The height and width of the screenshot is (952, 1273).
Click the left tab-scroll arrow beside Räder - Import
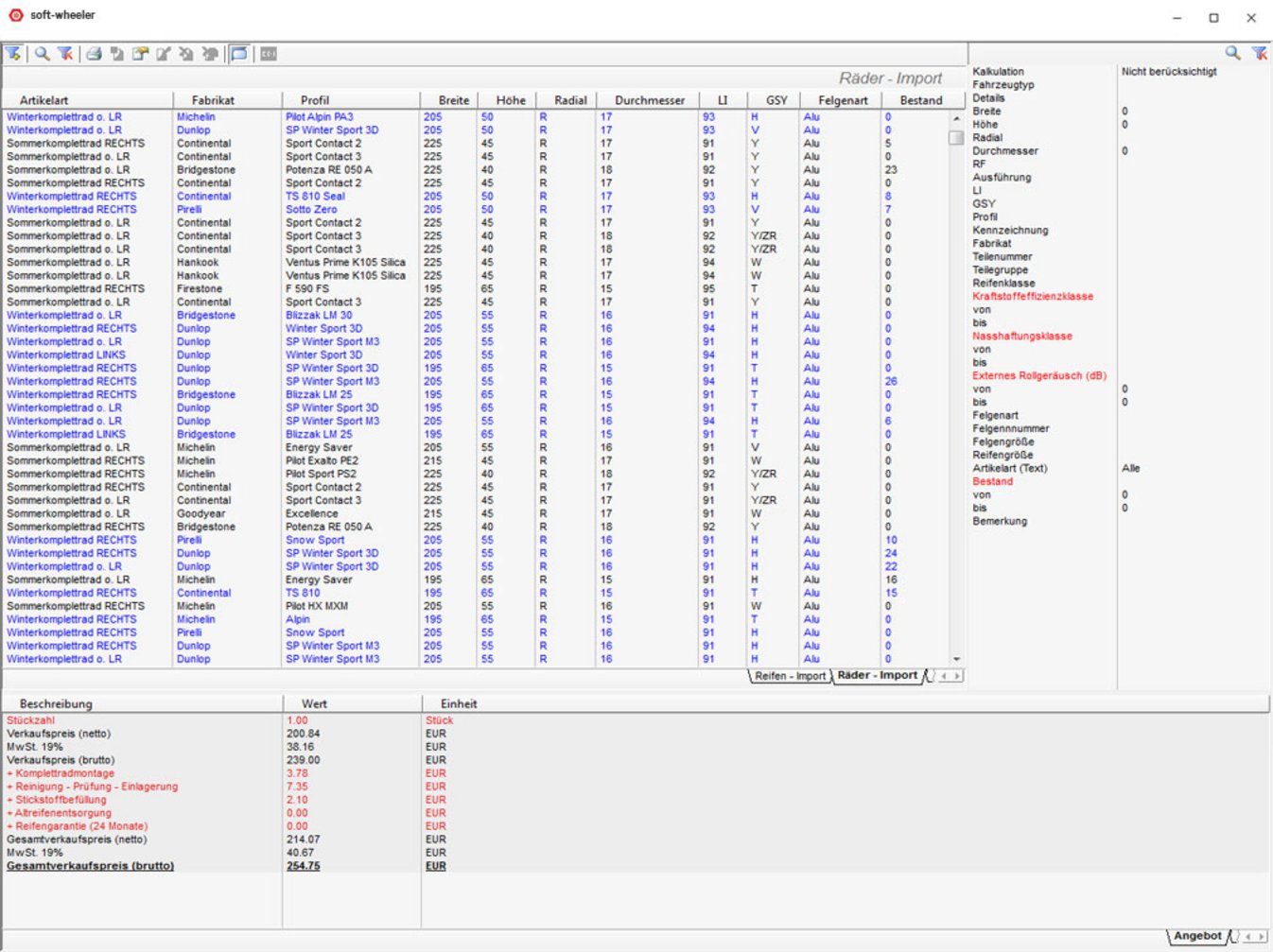coord(943,676)
